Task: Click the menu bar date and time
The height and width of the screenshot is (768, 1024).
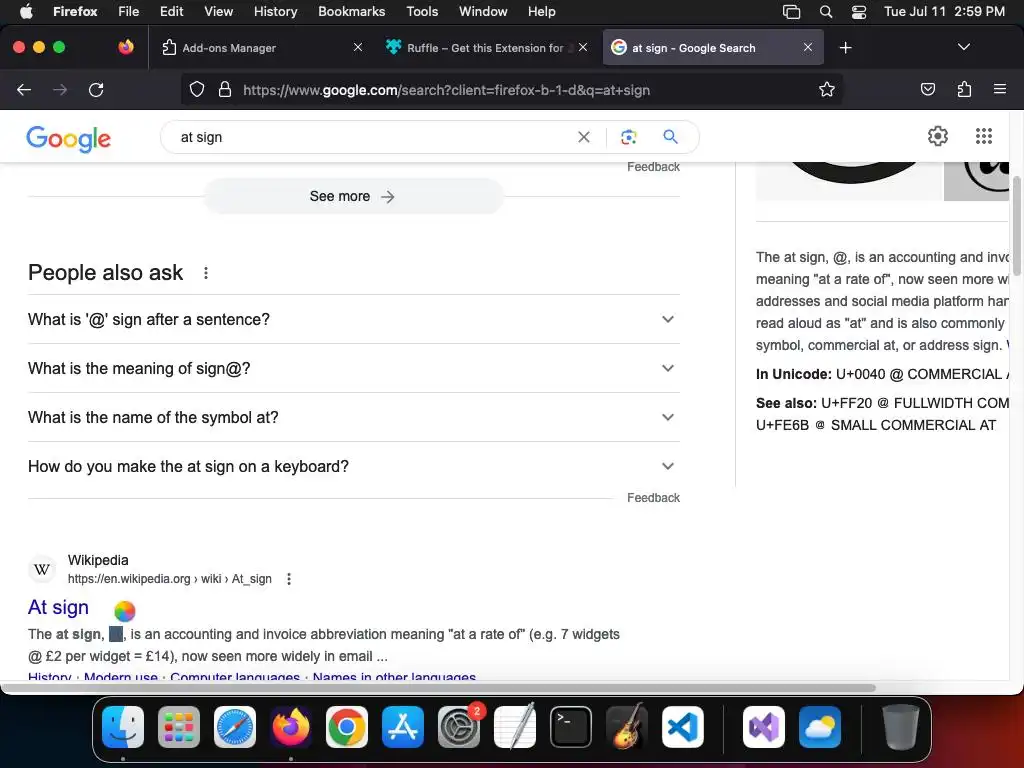Action: coord(944,12)
